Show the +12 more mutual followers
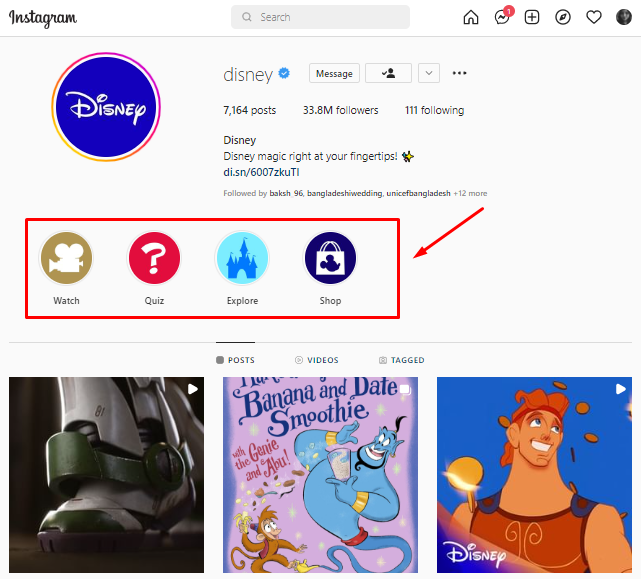Viewport: 641px width, 579px height. 470,193
